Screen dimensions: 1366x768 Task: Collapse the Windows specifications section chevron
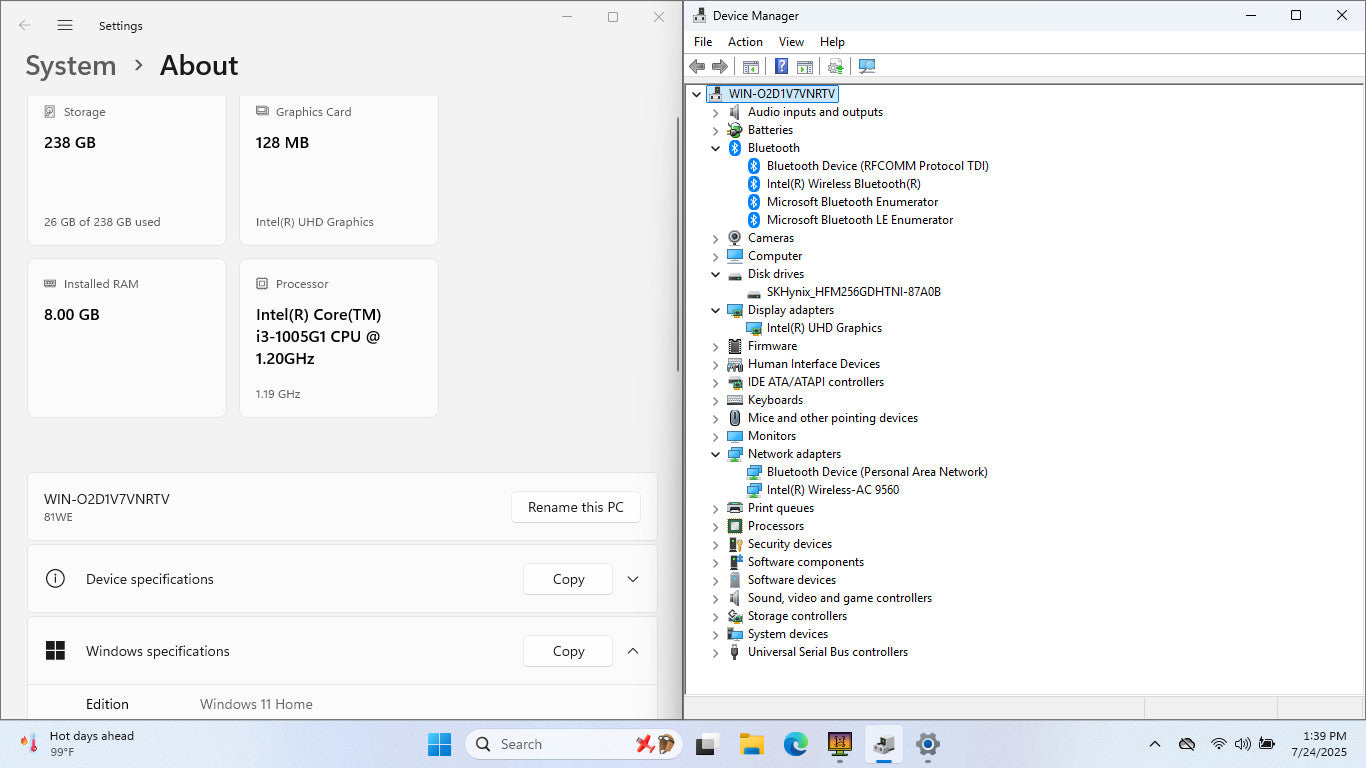click(x=632, y=651)
